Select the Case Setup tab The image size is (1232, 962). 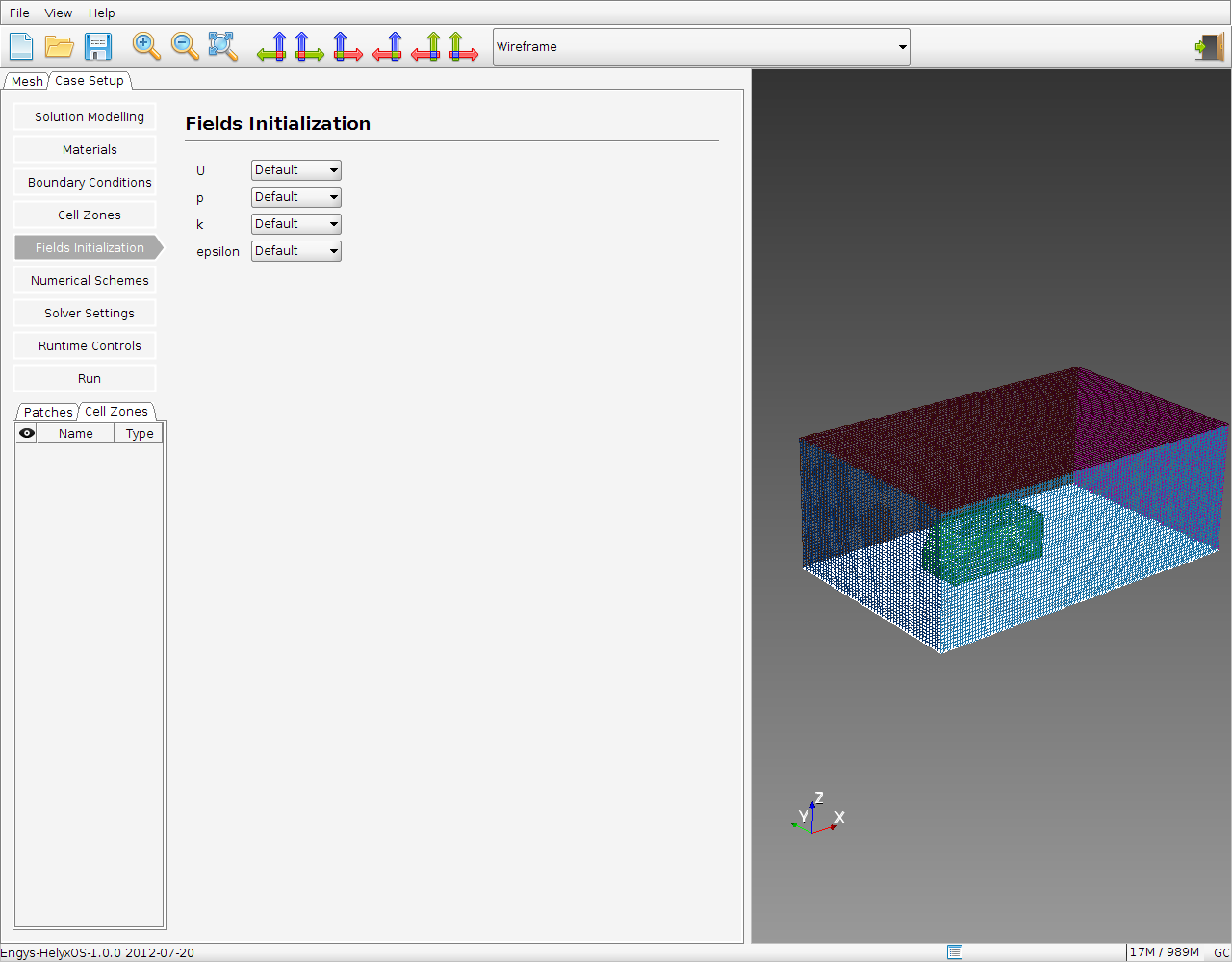90,81
